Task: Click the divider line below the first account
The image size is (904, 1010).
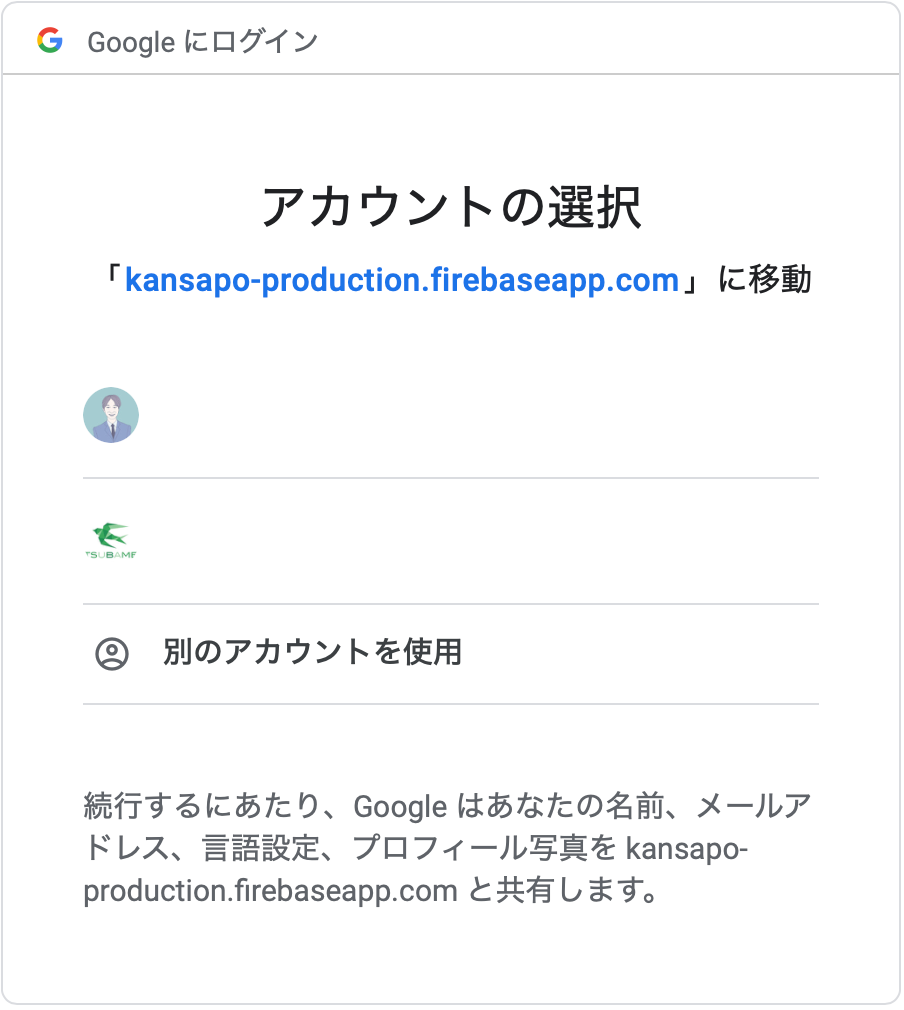Action: pyautogui.click(x=450, y=478)
